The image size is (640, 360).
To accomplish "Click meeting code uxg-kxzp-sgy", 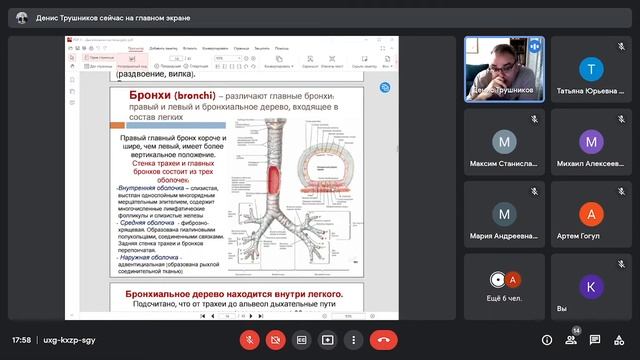I will pyautogui.click(x=69, y=340).
